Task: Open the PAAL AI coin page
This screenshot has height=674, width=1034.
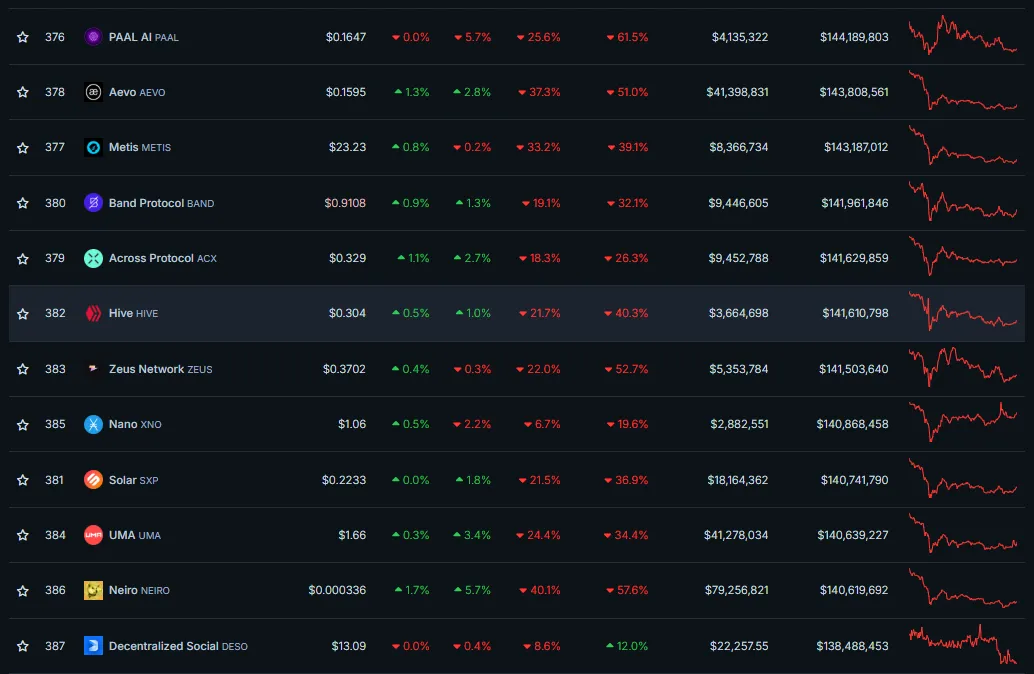Action: click(144, 37)
